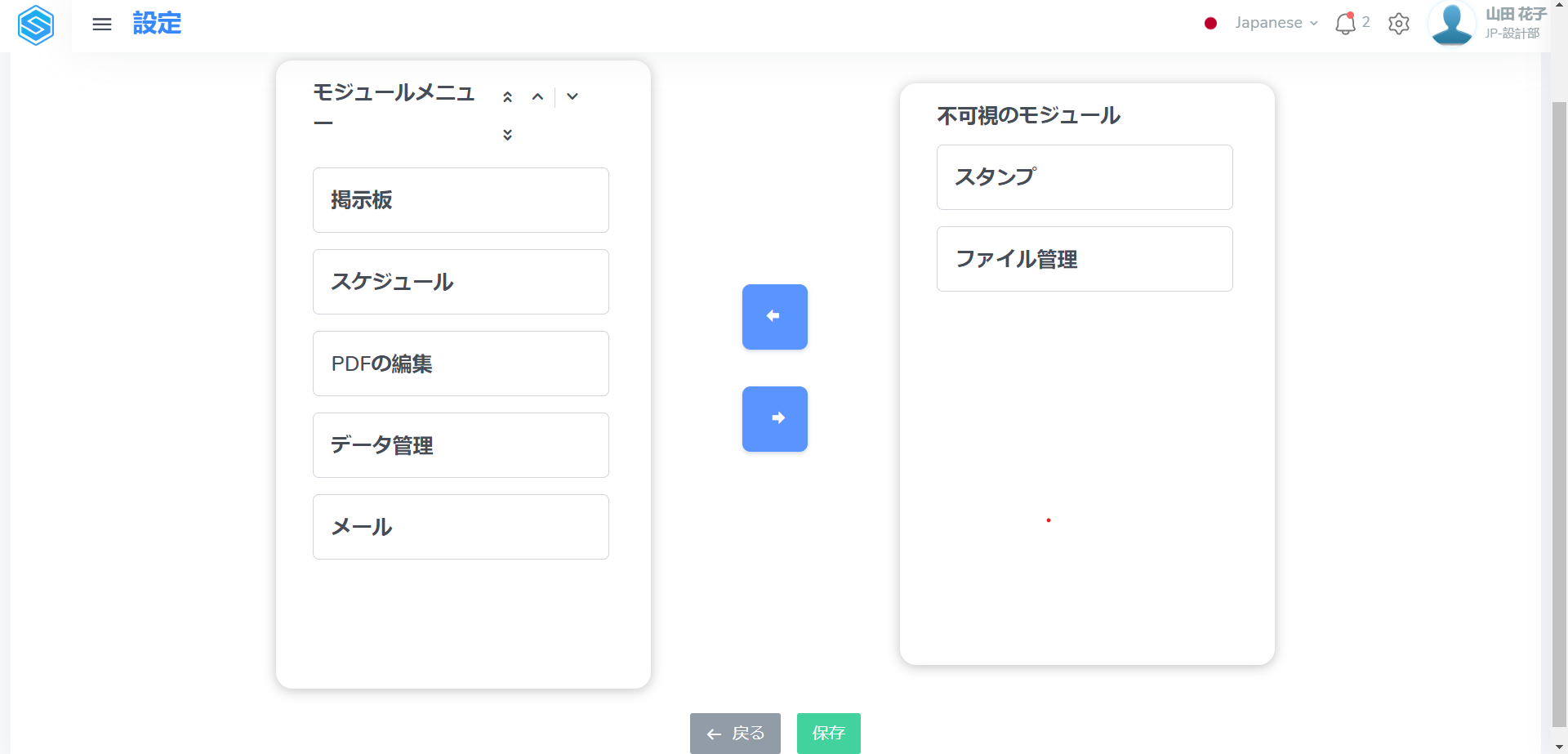
Task: Select the データ管理 module item
Action: point(461,445)
